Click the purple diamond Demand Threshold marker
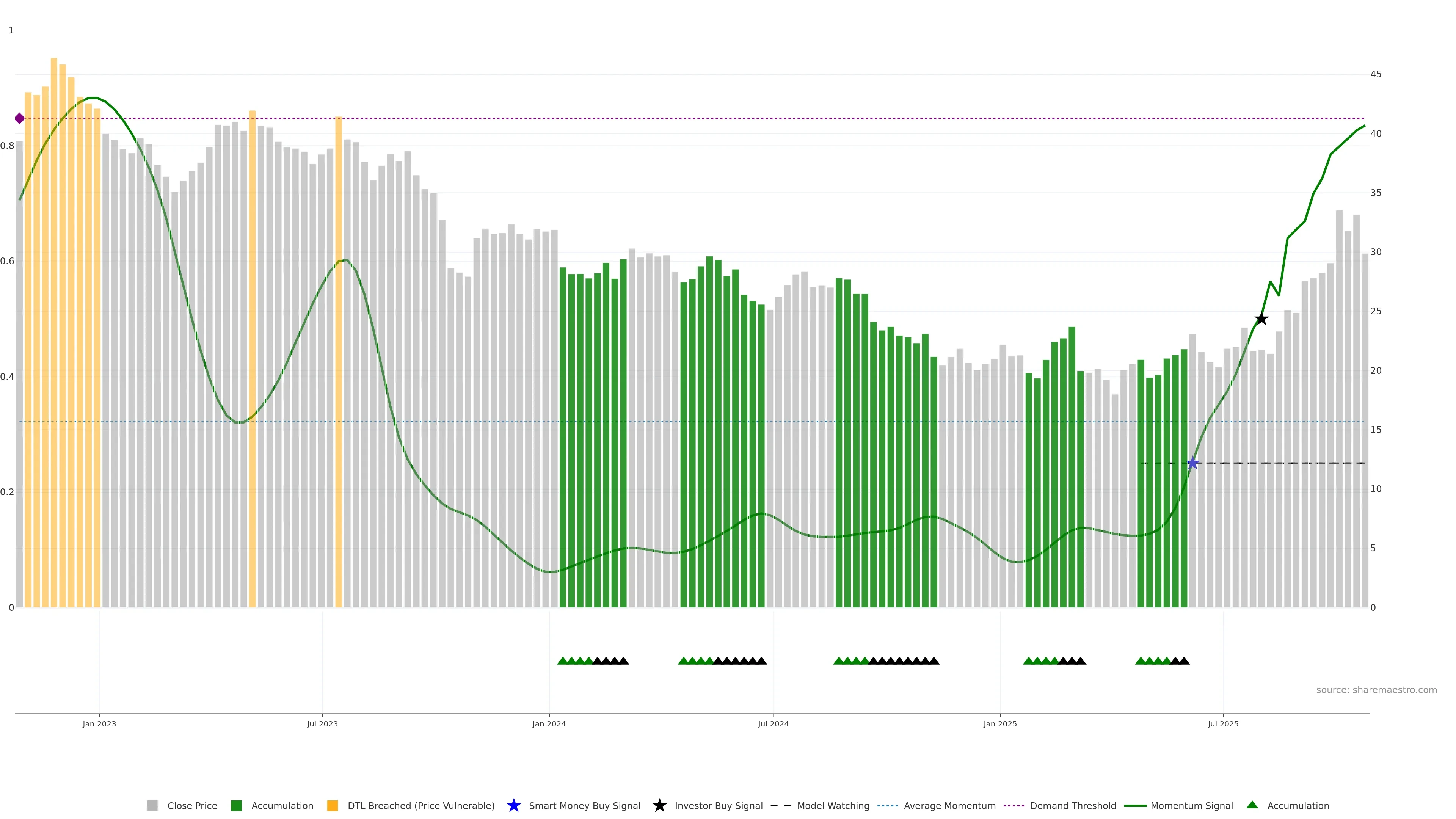 tap(20, 119)
